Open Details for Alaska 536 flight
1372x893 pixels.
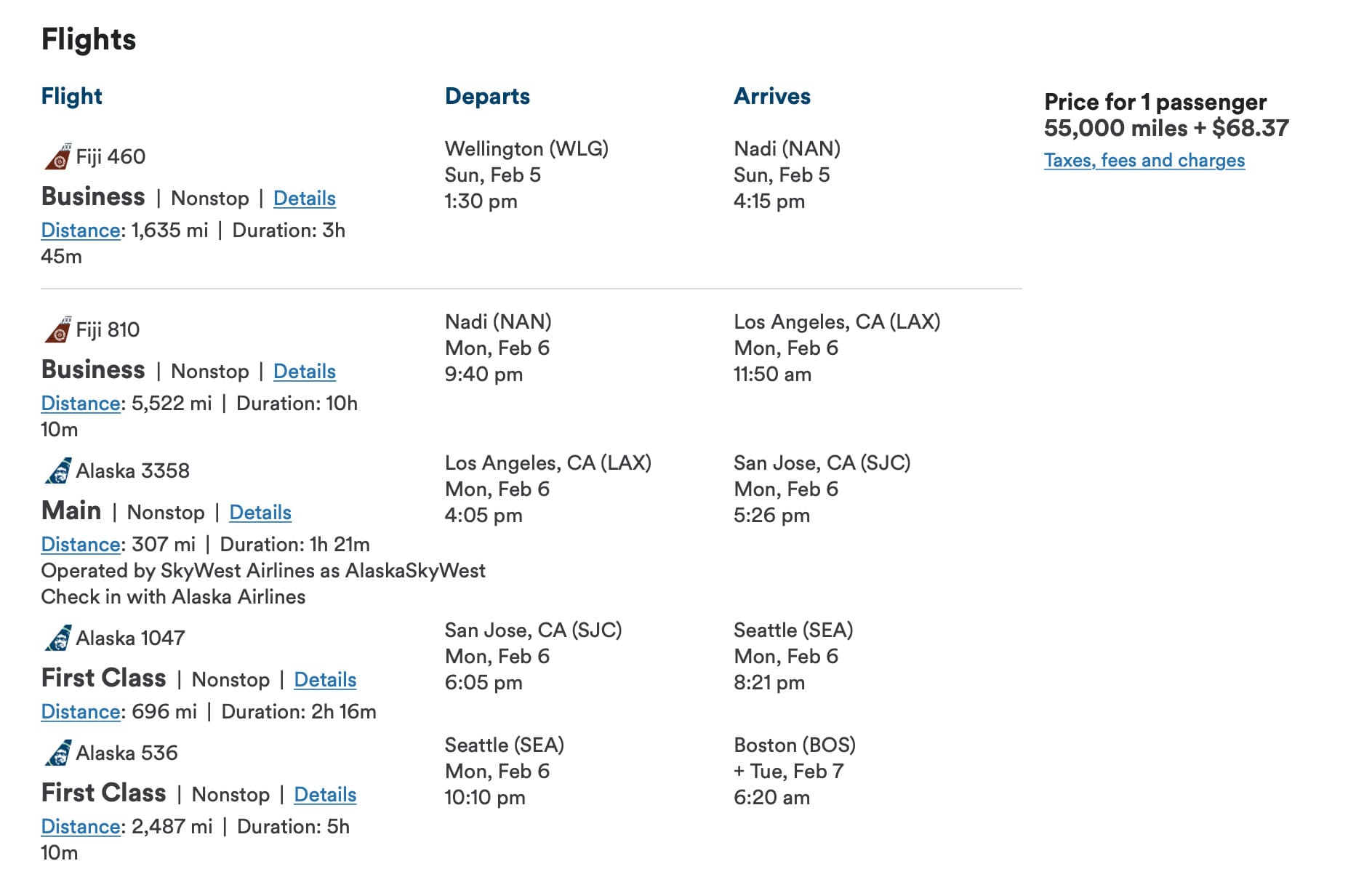(x=325, y=794)
